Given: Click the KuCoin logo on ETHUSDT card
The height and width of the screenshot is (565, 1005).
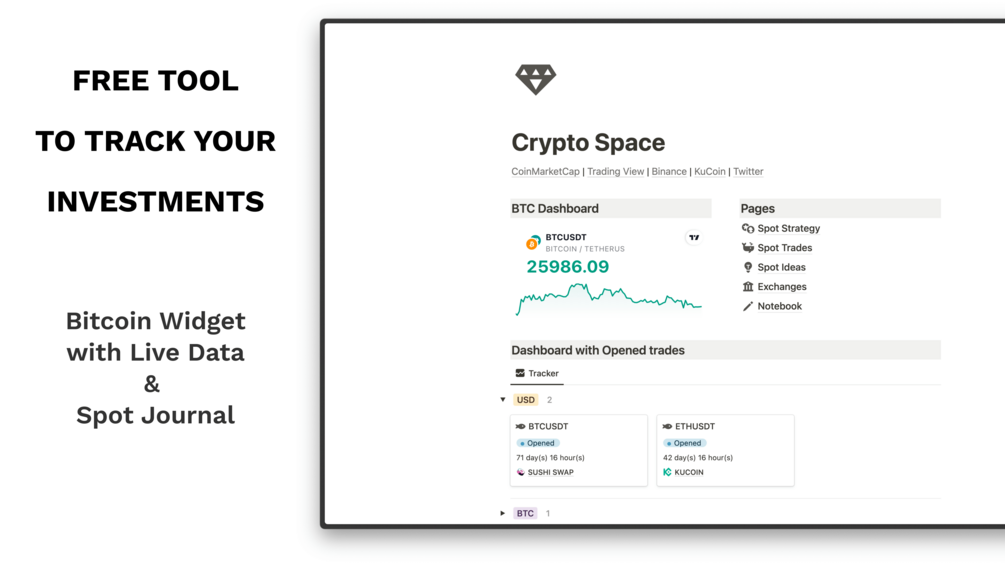Looking at the screenshot, I should tap(667, 472).
